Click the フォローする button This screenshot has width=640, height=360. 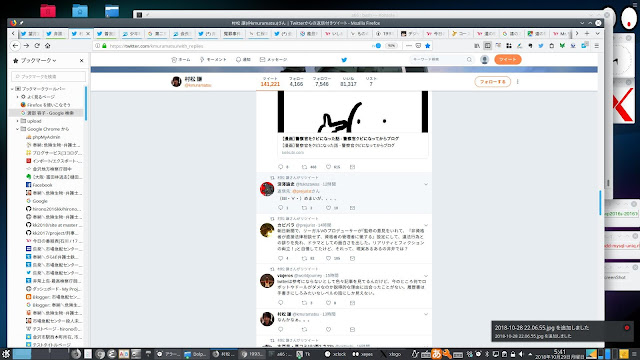pyautogui.click(x=493, y=82)
